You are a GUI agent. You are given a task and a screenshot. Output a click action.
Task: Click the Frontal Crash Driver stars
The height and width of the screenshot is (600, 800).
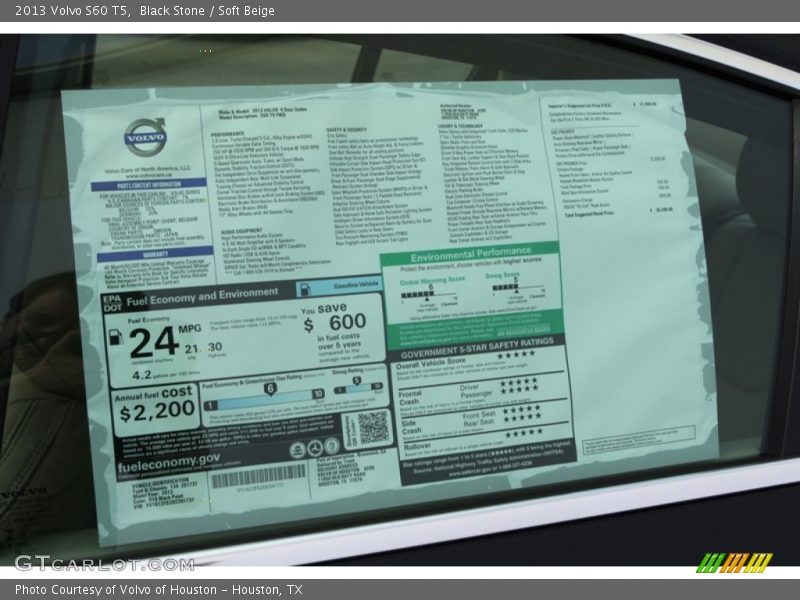(x=519, y=381)
